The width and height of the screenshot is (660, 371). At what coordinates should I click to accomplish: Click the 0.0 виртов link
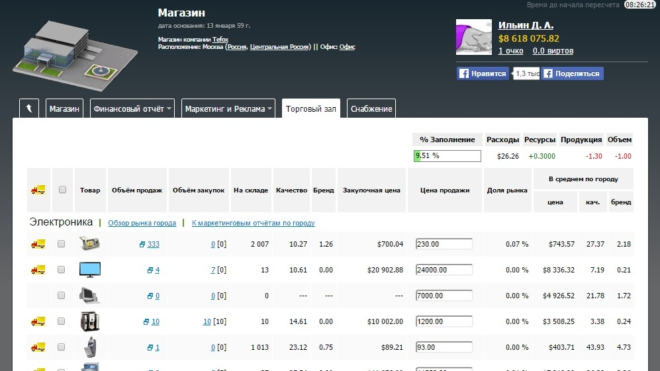[553, 51]
